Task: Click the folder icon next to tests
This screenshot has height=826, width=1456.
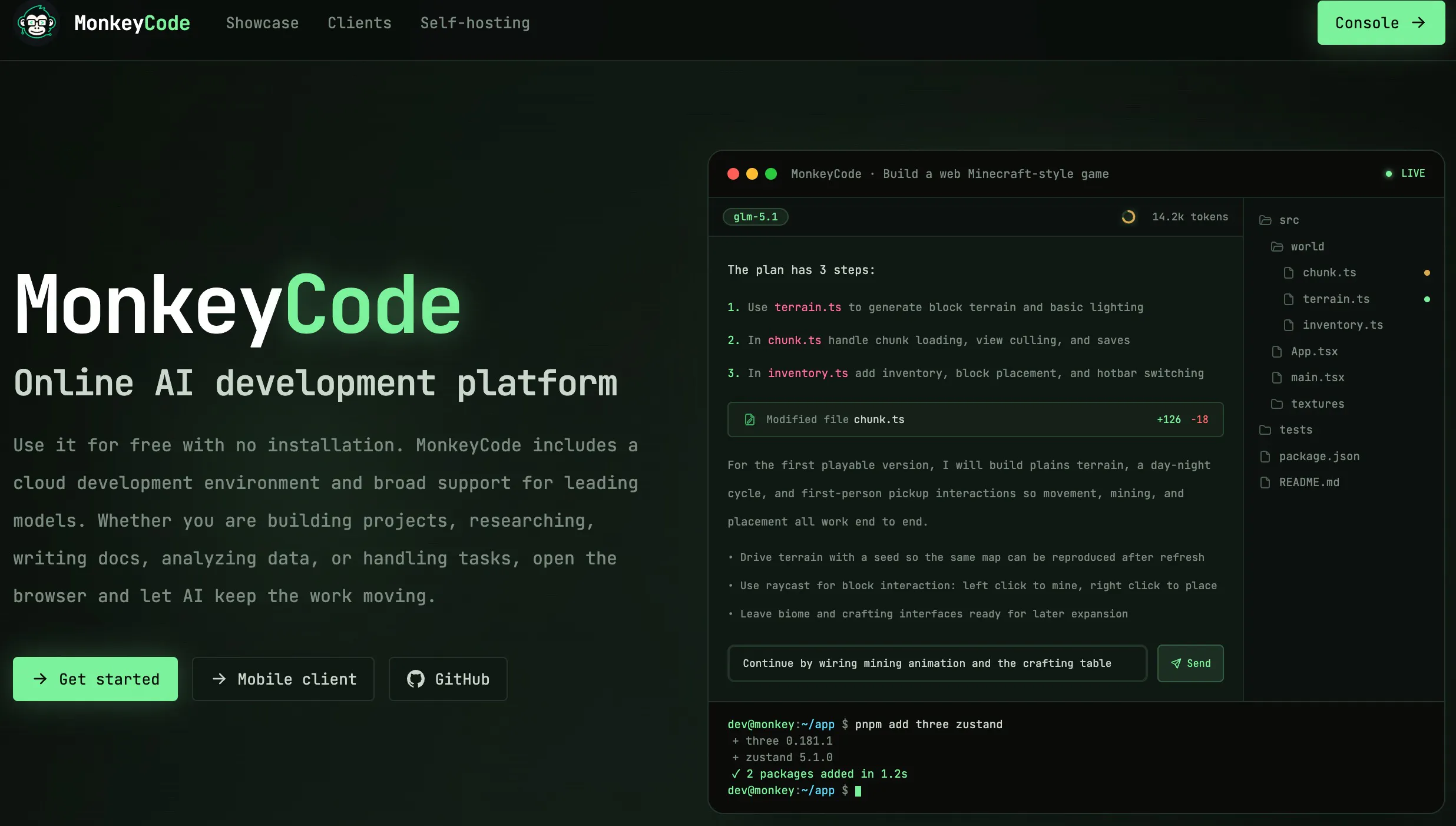Action: pyautogui.click(x=1265, y=430)
